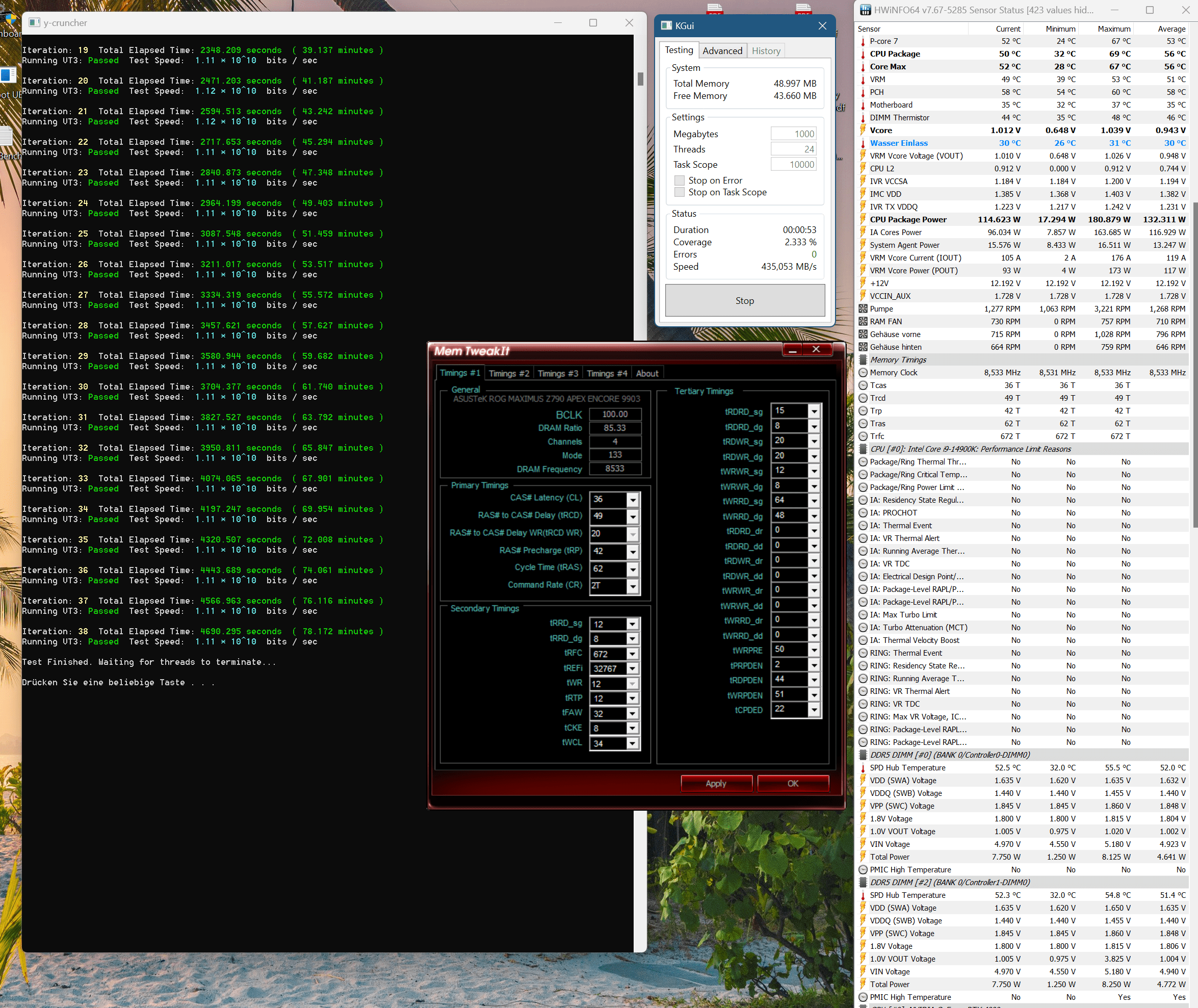Expand the tREFi value dropdown

pos(633,668)
